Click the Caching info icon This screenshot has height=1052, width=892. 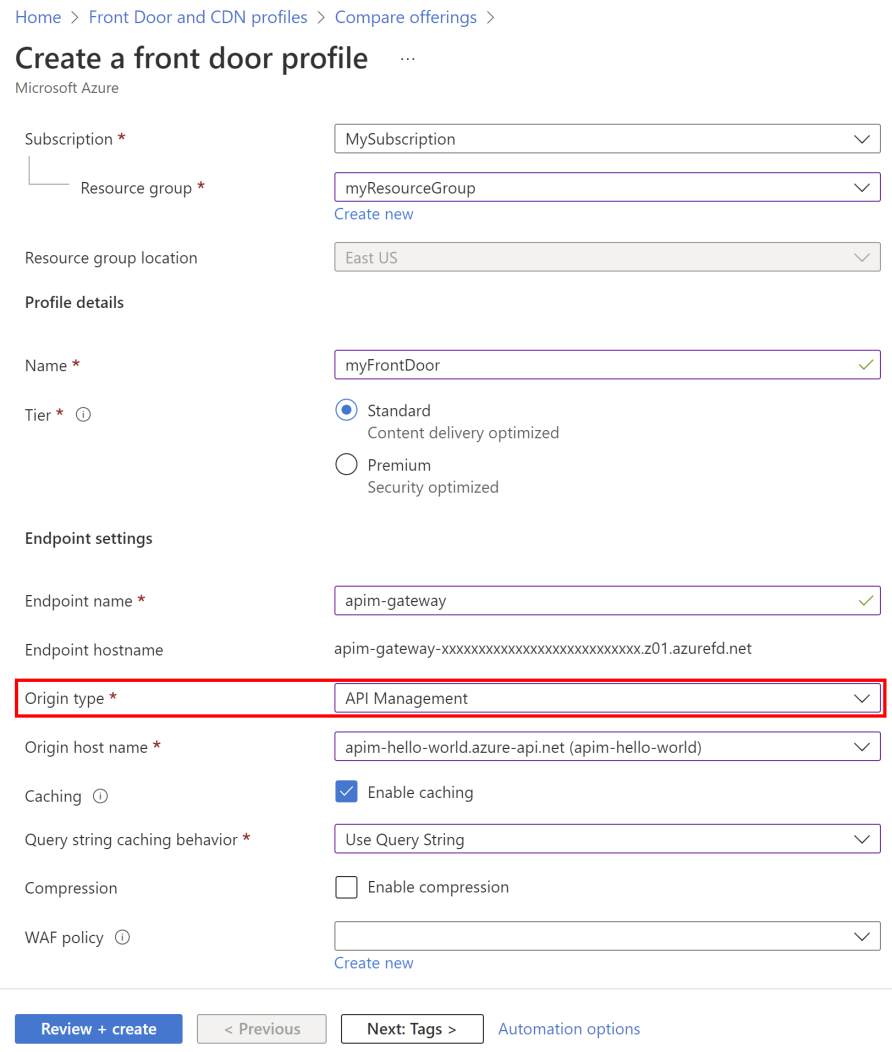point(100,797)
